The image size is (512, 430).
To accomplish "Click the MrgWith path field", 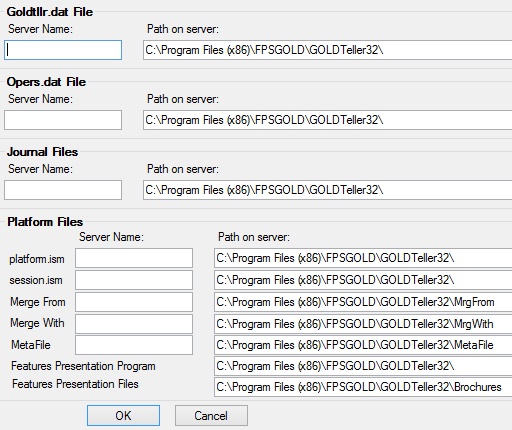I will [363, 324].
